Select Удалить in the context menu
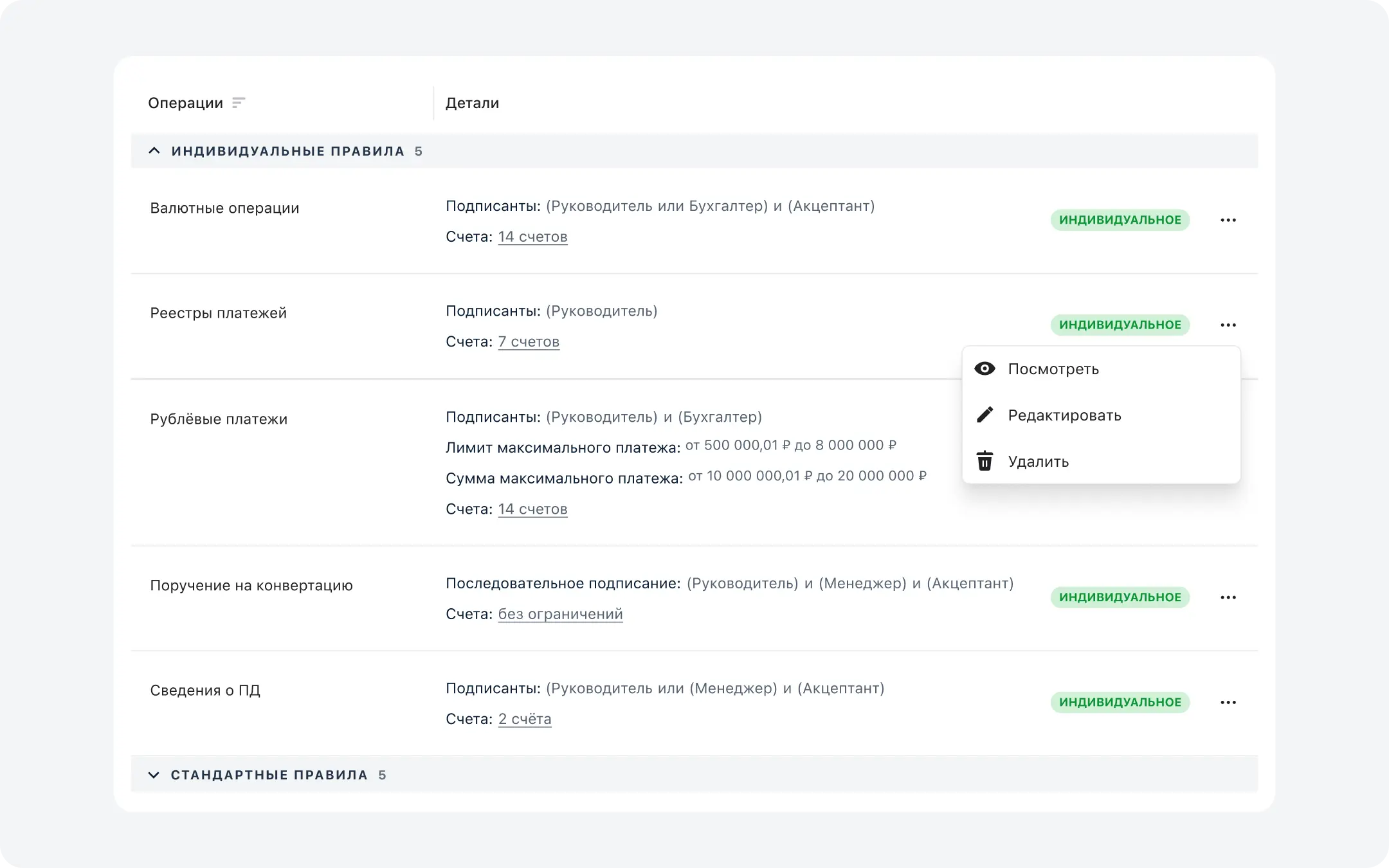 pyautogui.click(x=1038, y=462)
